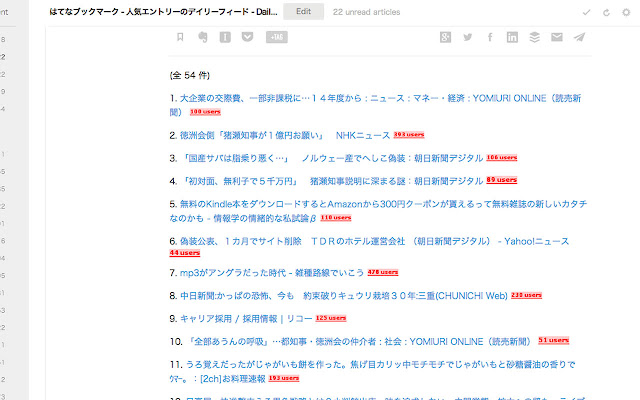The image size is (640, 400).
Task: Open article 2 徳洲会側 NHKニュース
Action: (285, 136)
